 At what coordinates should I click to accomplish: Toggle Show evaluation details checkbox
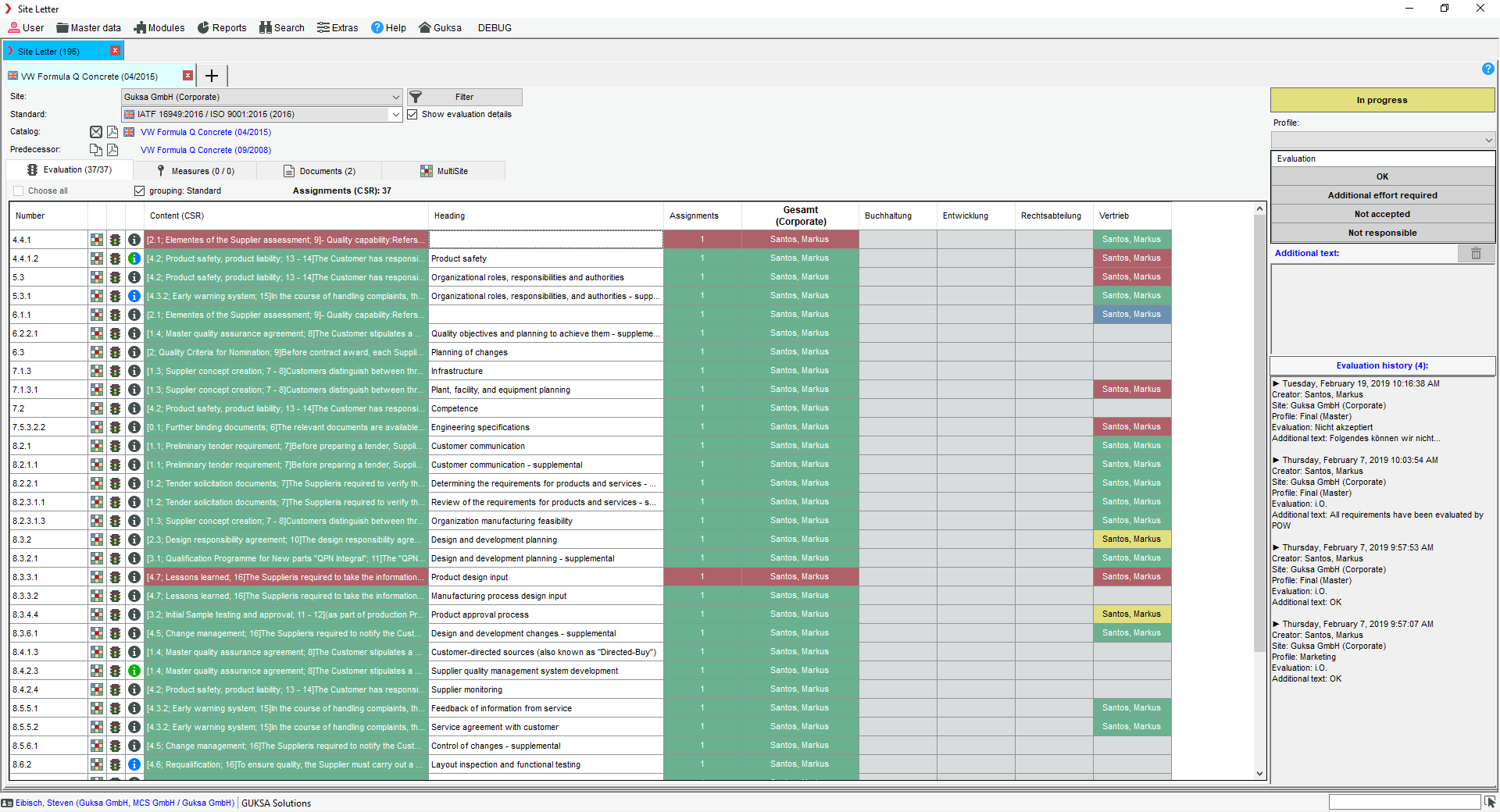(x=412, y=114)
